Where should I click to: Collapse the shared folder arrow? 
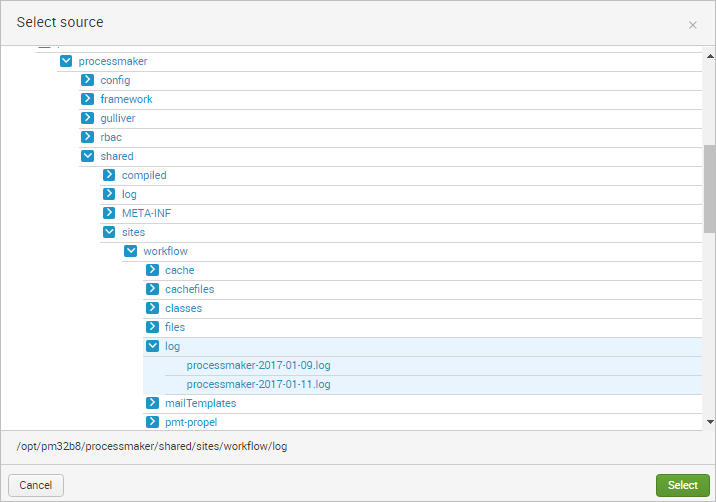[88, 156]
